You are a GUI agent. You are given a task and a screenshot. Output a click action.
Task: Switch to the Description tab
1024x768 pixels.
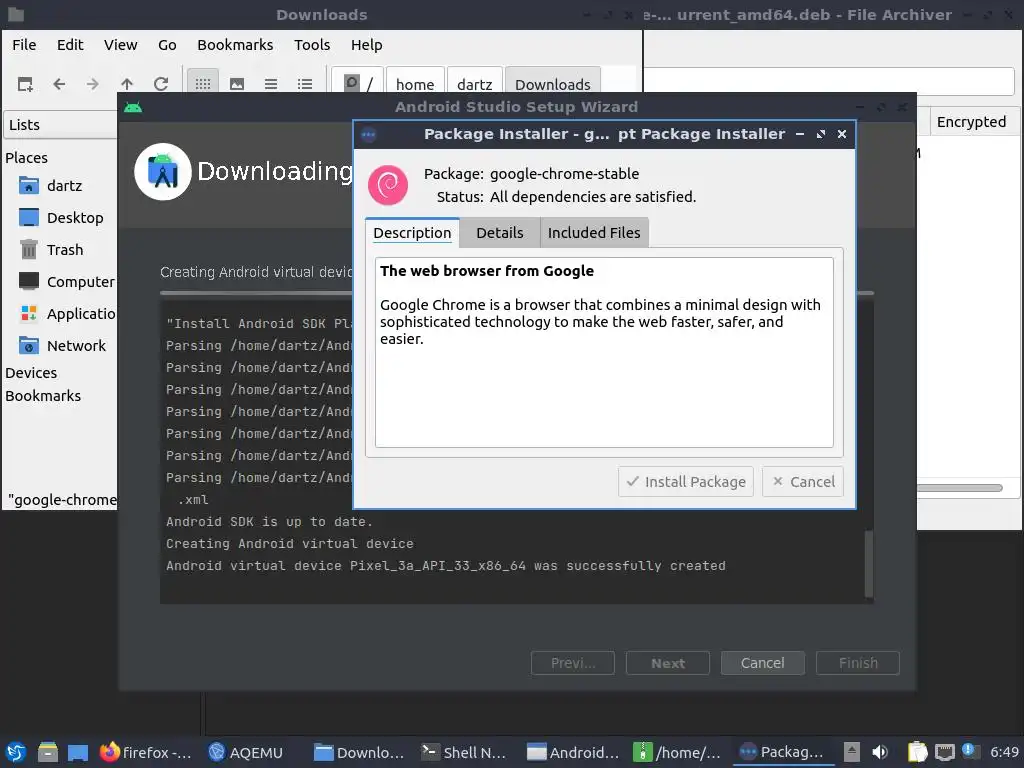(412, 233)
